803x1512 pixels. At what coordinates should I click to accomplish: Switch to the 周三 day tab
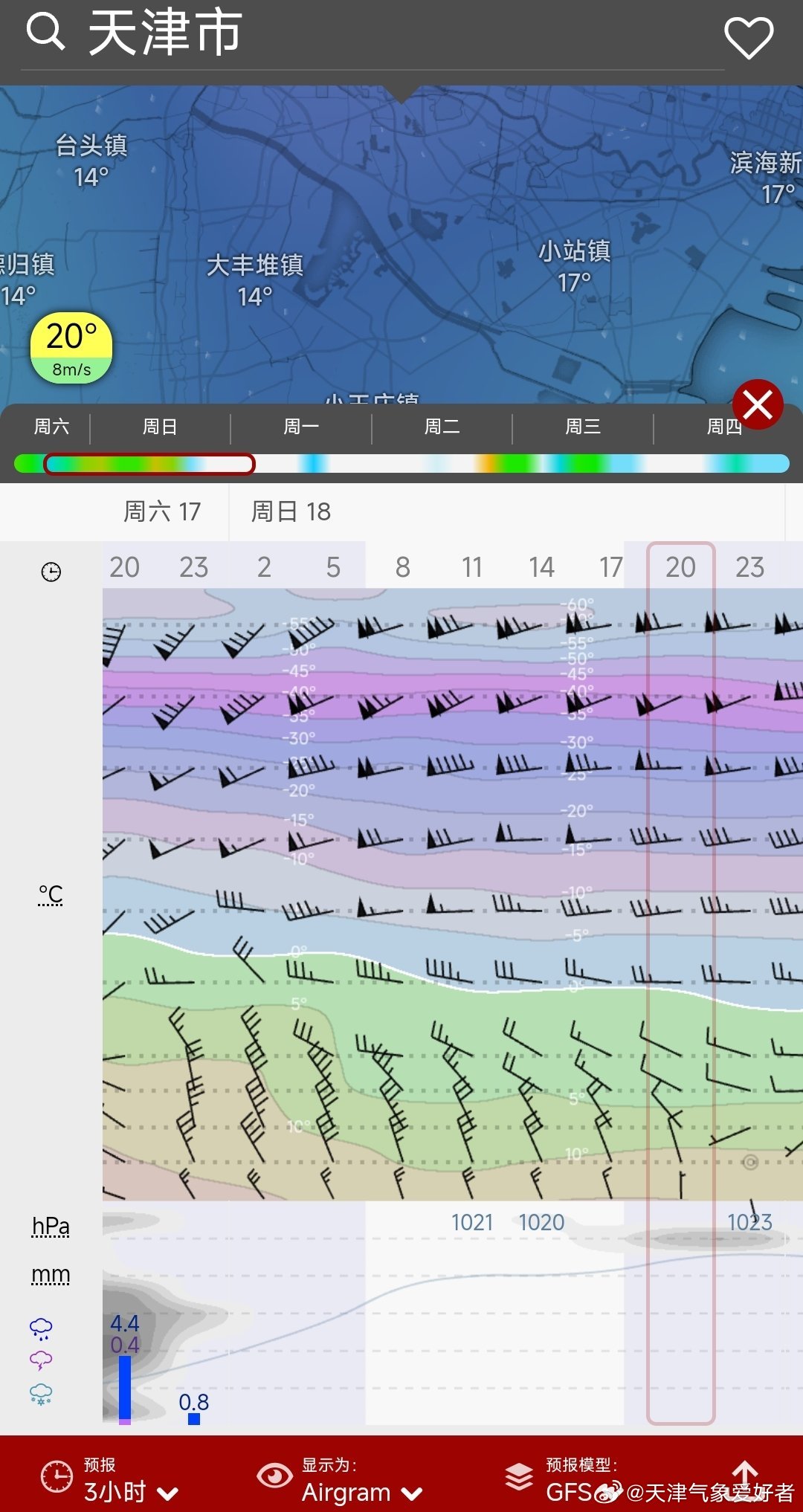click(583, 427)
